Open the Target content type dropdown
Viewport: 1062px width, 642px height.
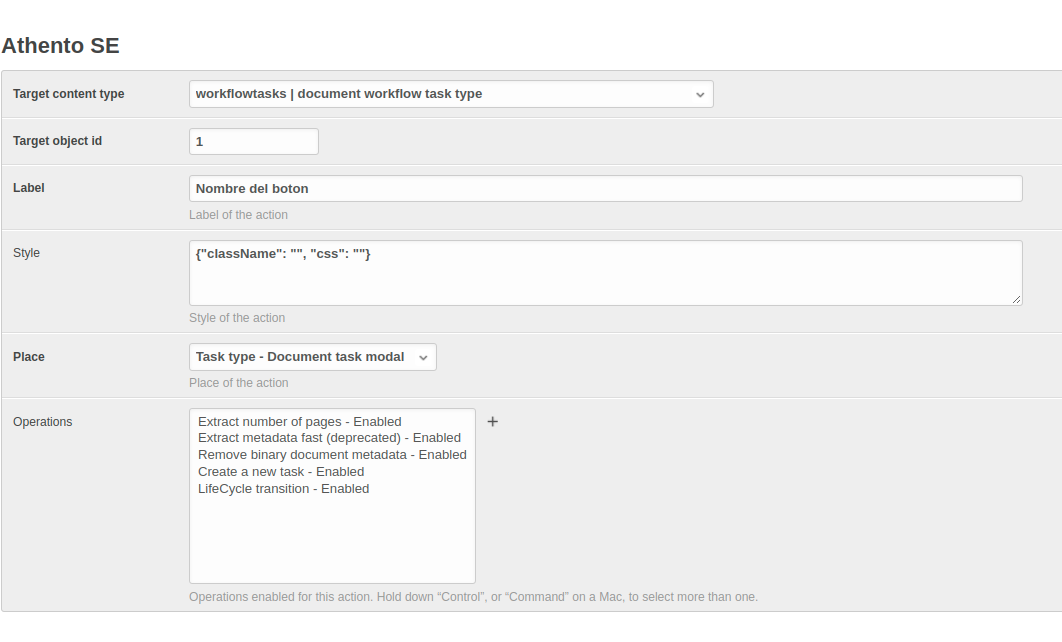(x=451, y=94)
